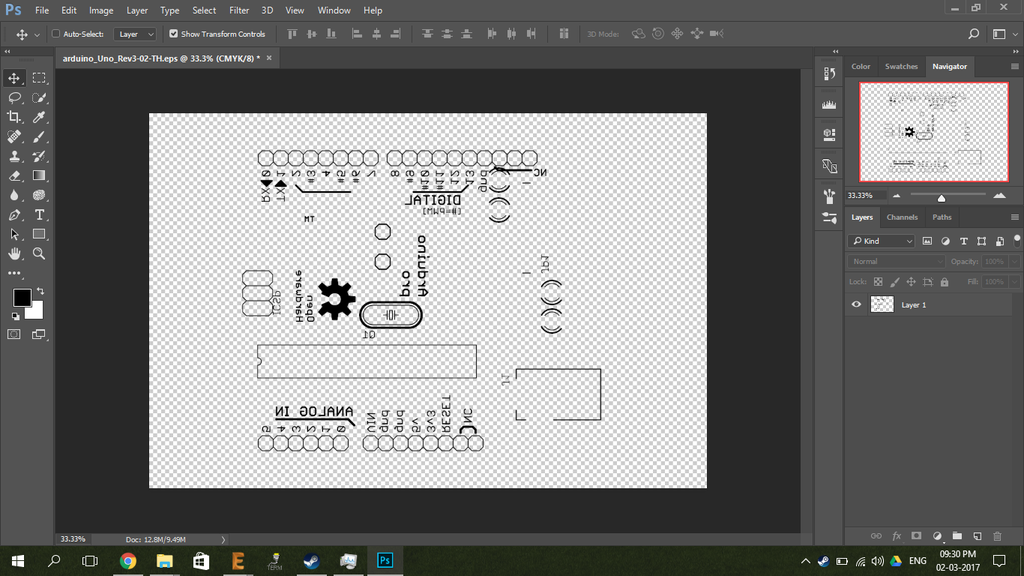Select the Eyedropper tool
The width and height of the screenshot is (1024, 576).
click(39, 117)
